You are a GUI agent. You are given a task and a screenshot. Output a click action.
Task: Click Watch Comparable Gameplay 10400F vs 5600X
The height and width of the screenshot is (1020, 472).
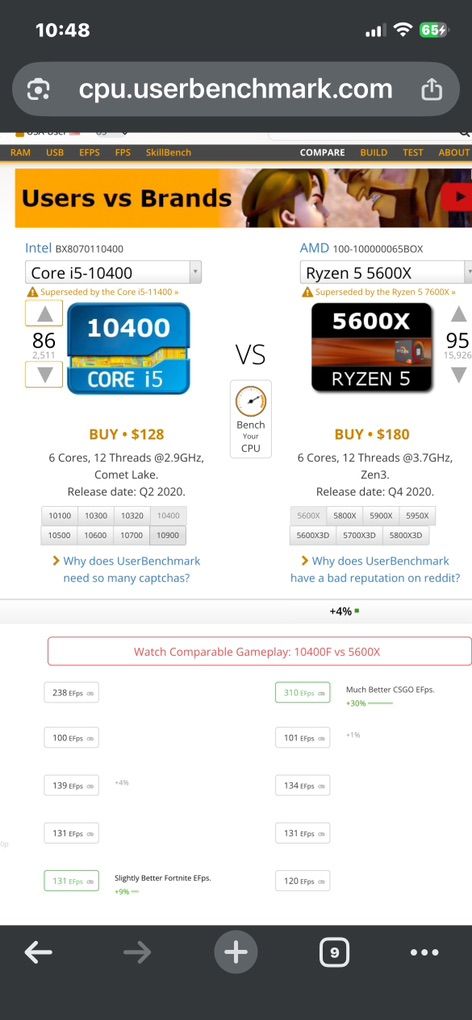[x=259, y=651]
